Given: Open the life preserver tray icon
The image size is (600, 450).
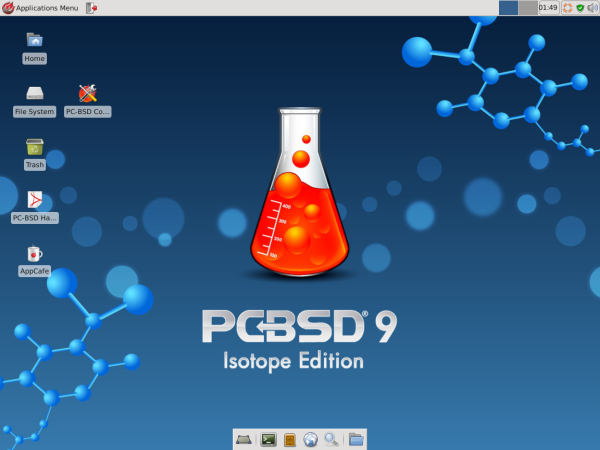Looking at the screenshot, I should click(567, 8).
